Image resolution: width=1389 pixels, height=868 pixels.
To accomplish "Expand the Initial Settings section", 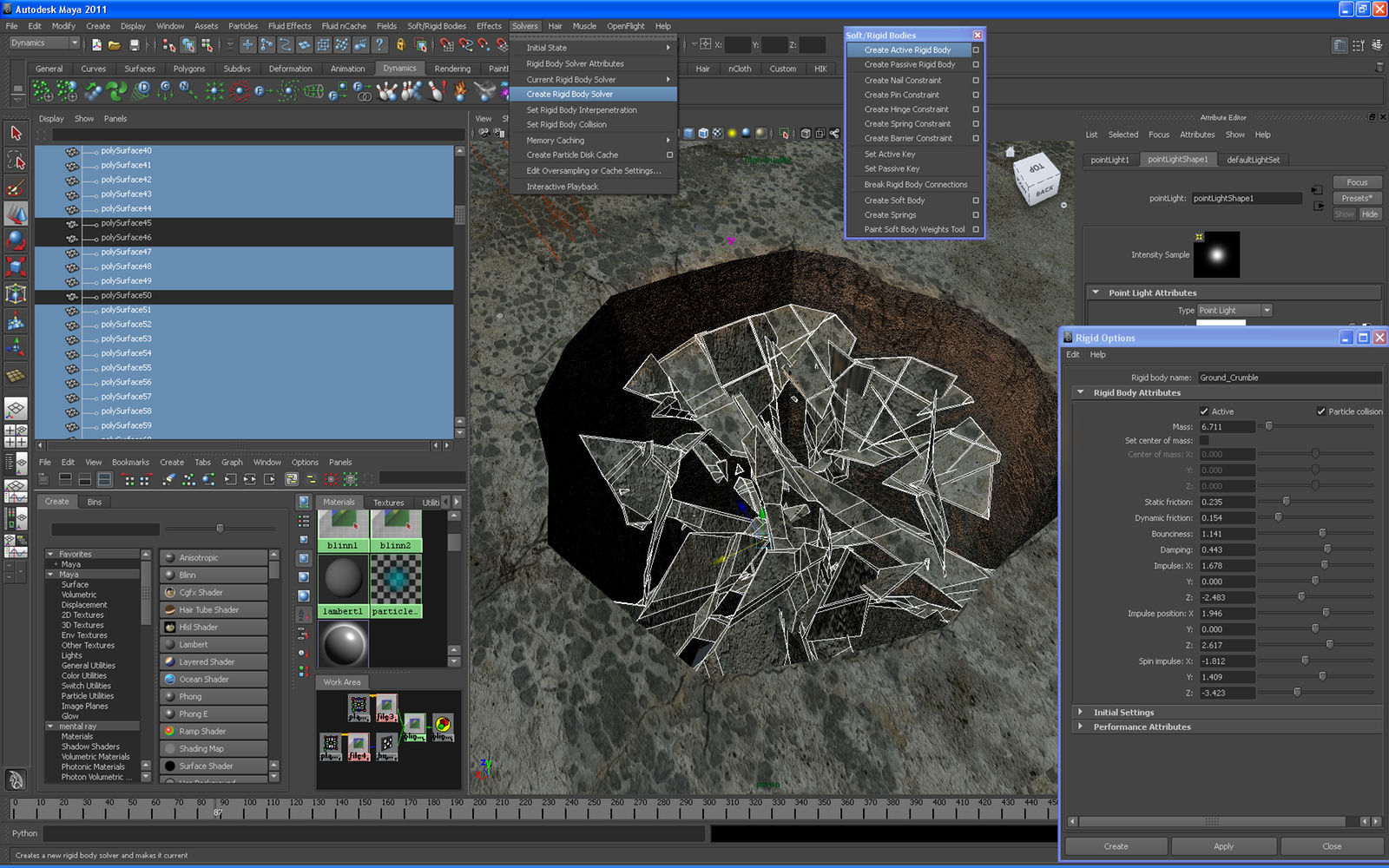I will 1081,712.
